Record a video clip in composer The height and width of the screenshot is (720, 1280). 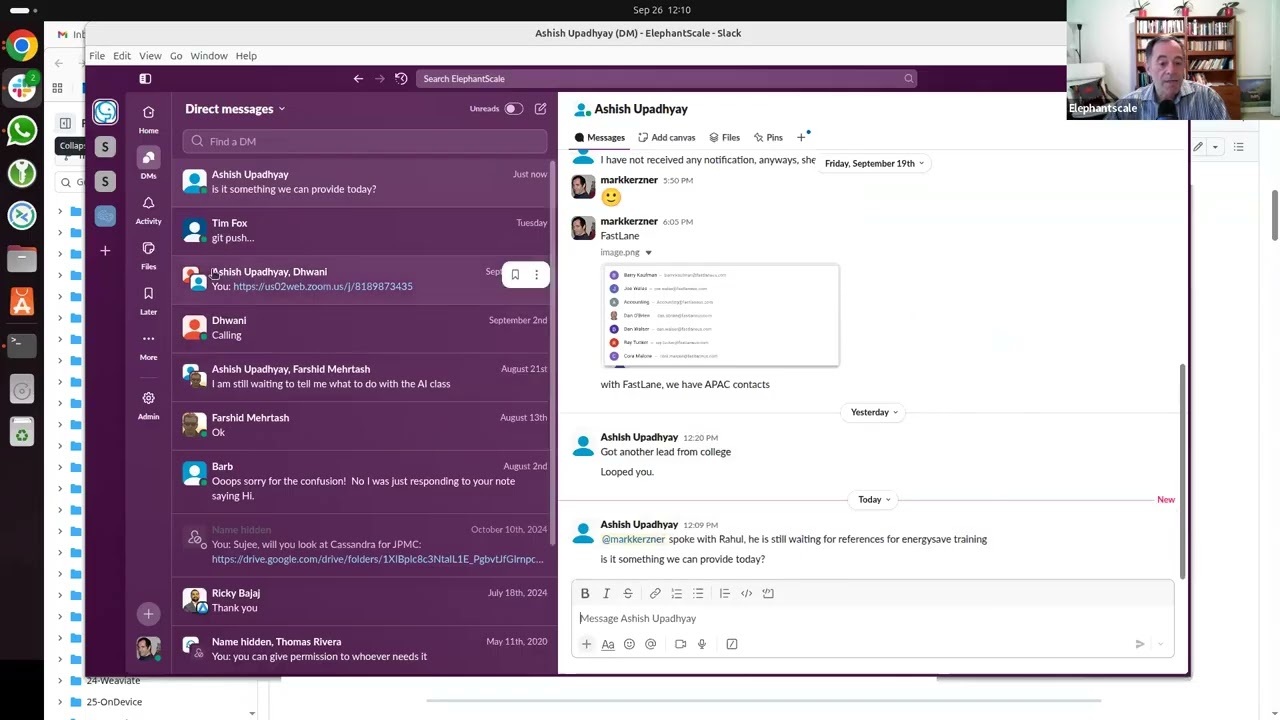point(680,644)
